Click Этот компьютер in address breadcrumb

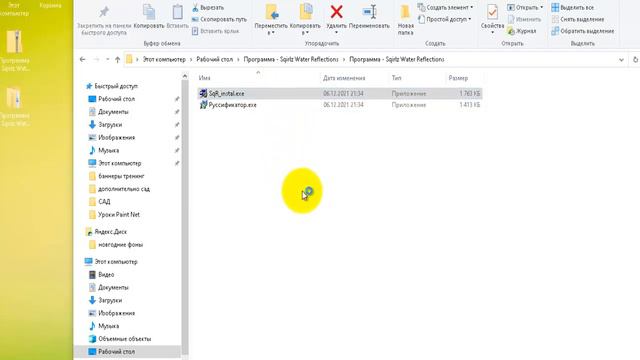[164, 60]
